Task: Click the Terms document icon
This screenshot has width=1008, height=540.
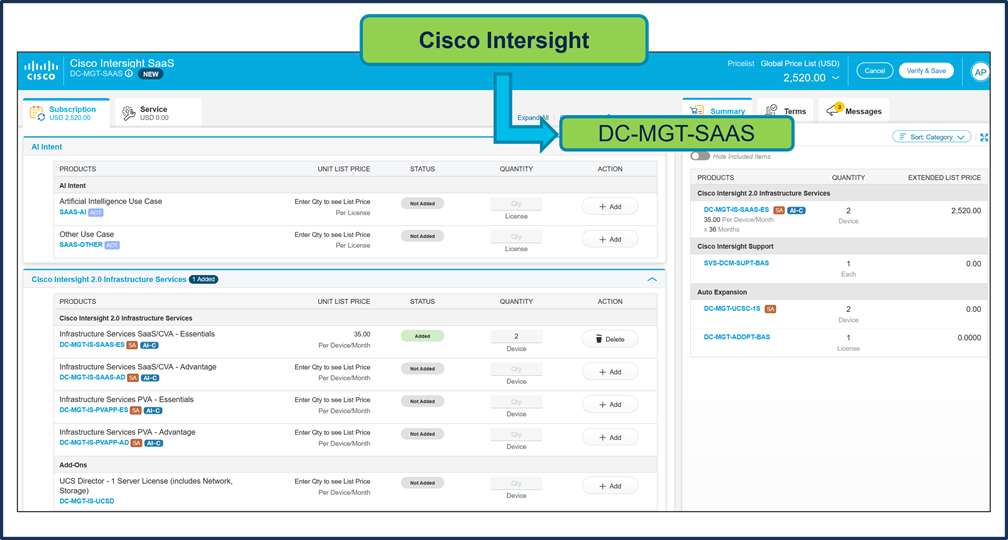Action: click(771, 111)
